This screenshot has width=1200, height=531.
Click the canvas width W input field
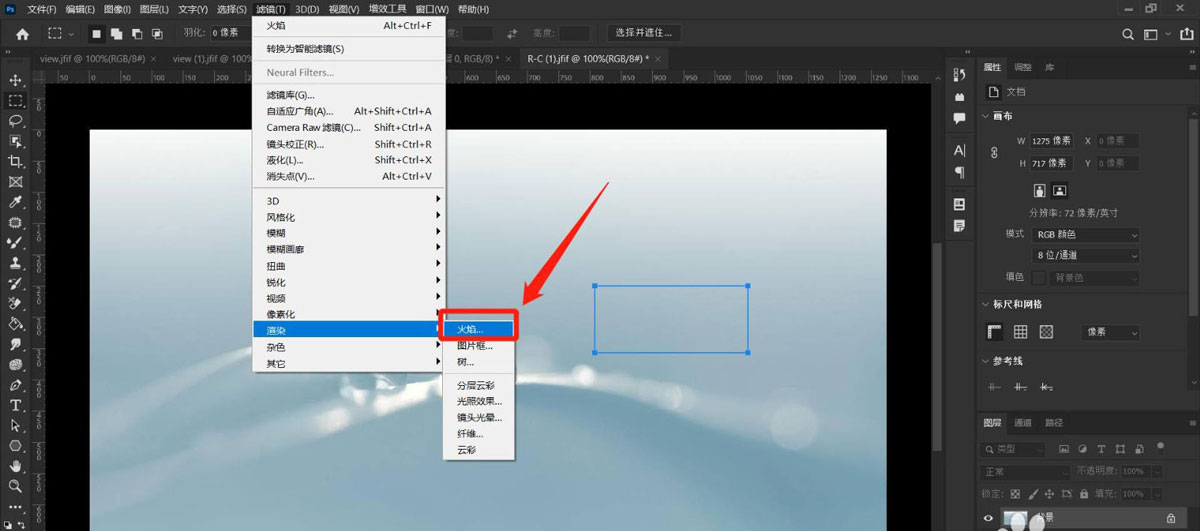coord(1051,141)
